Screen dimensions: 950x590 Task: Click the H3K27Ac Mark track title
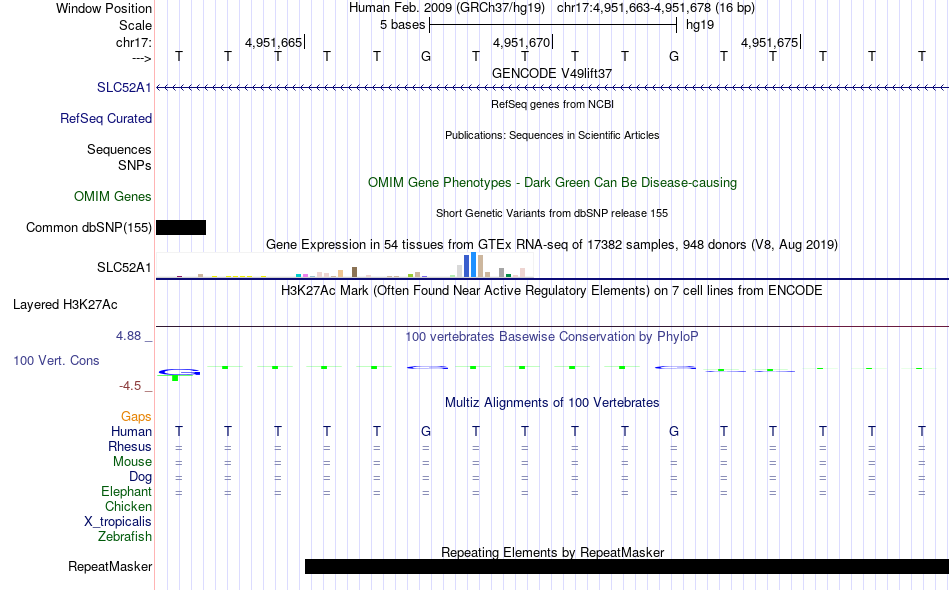pyautogui.click(x=552, y=291)
